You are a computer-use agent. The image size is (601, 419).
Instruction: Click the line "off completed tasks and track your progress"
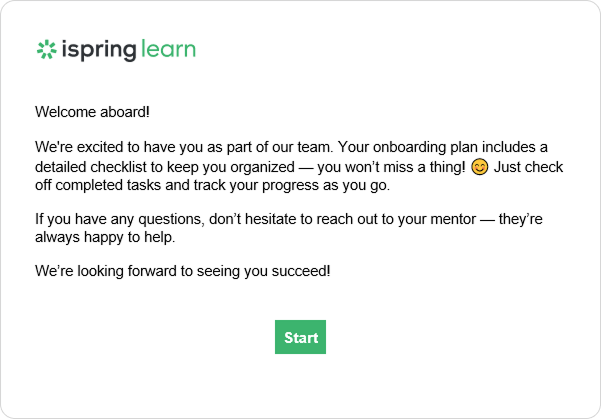212,185
